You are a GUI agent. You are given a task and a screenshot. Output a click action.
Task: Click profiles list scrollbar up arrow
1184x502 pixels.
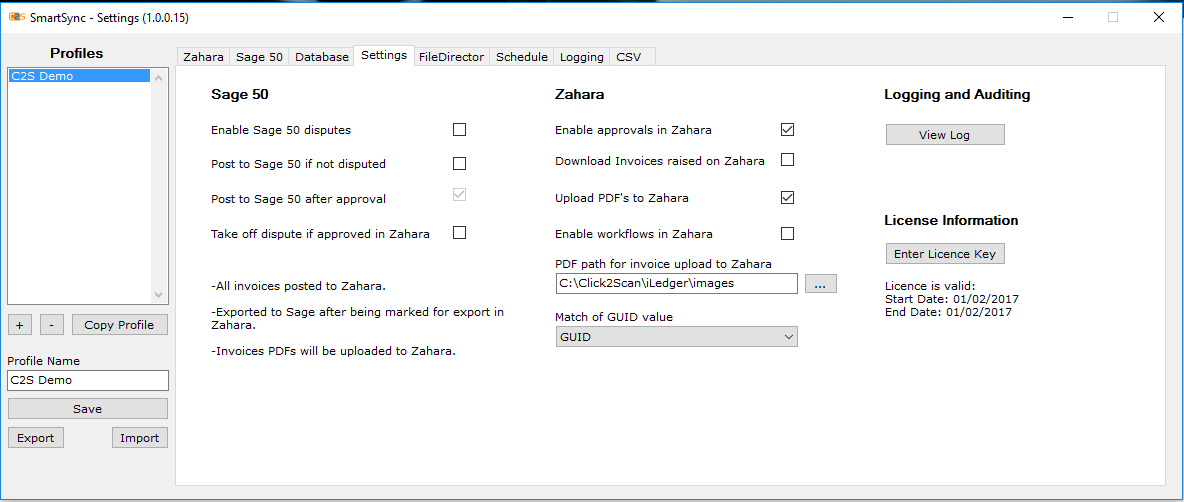pyautogui.click(x=159, y=77)
